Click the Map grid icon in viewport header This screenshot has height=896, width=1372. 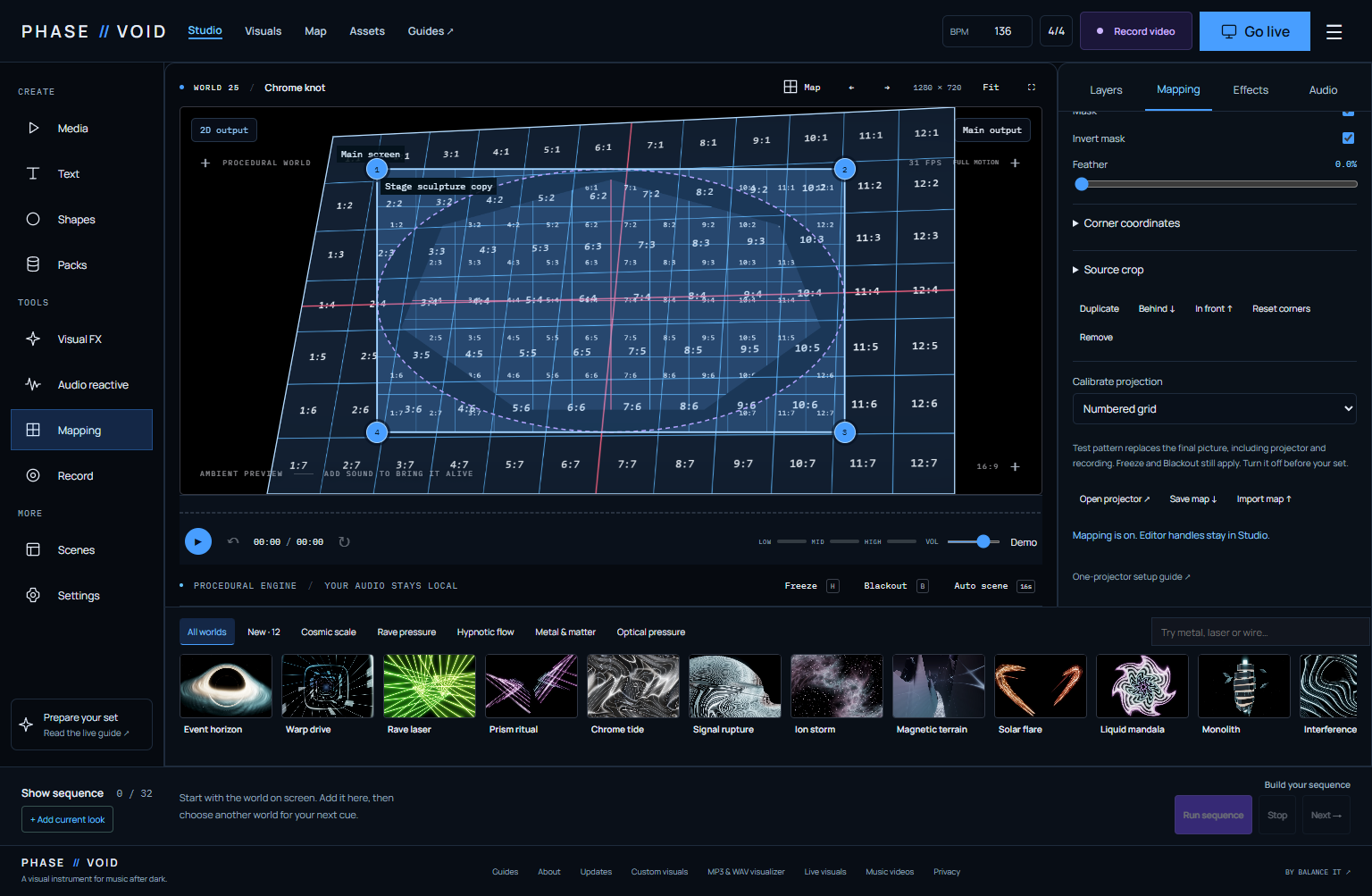[x=791, y=87]
